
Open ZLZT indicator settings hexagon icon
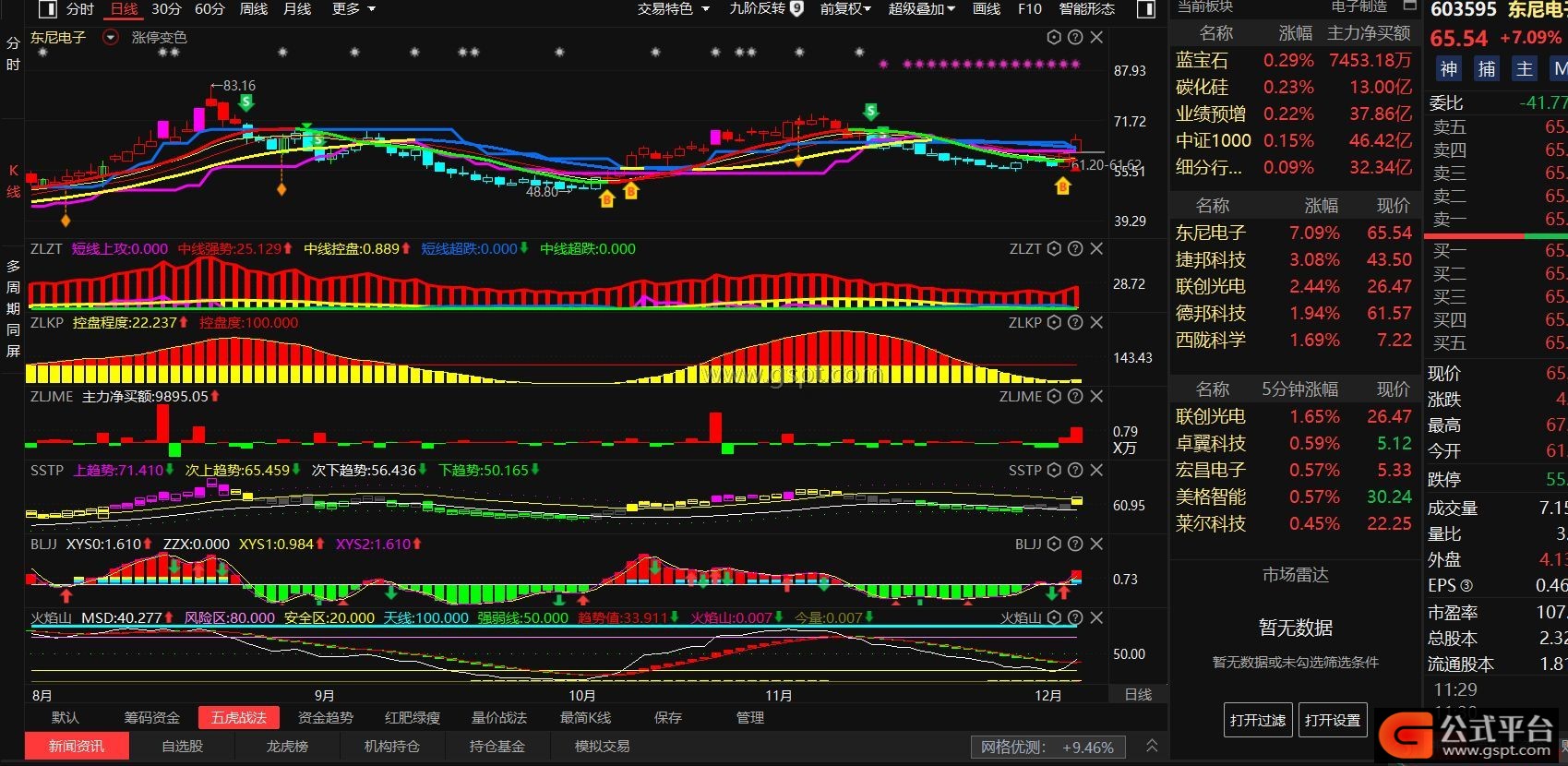click(x=1054, y=248)
